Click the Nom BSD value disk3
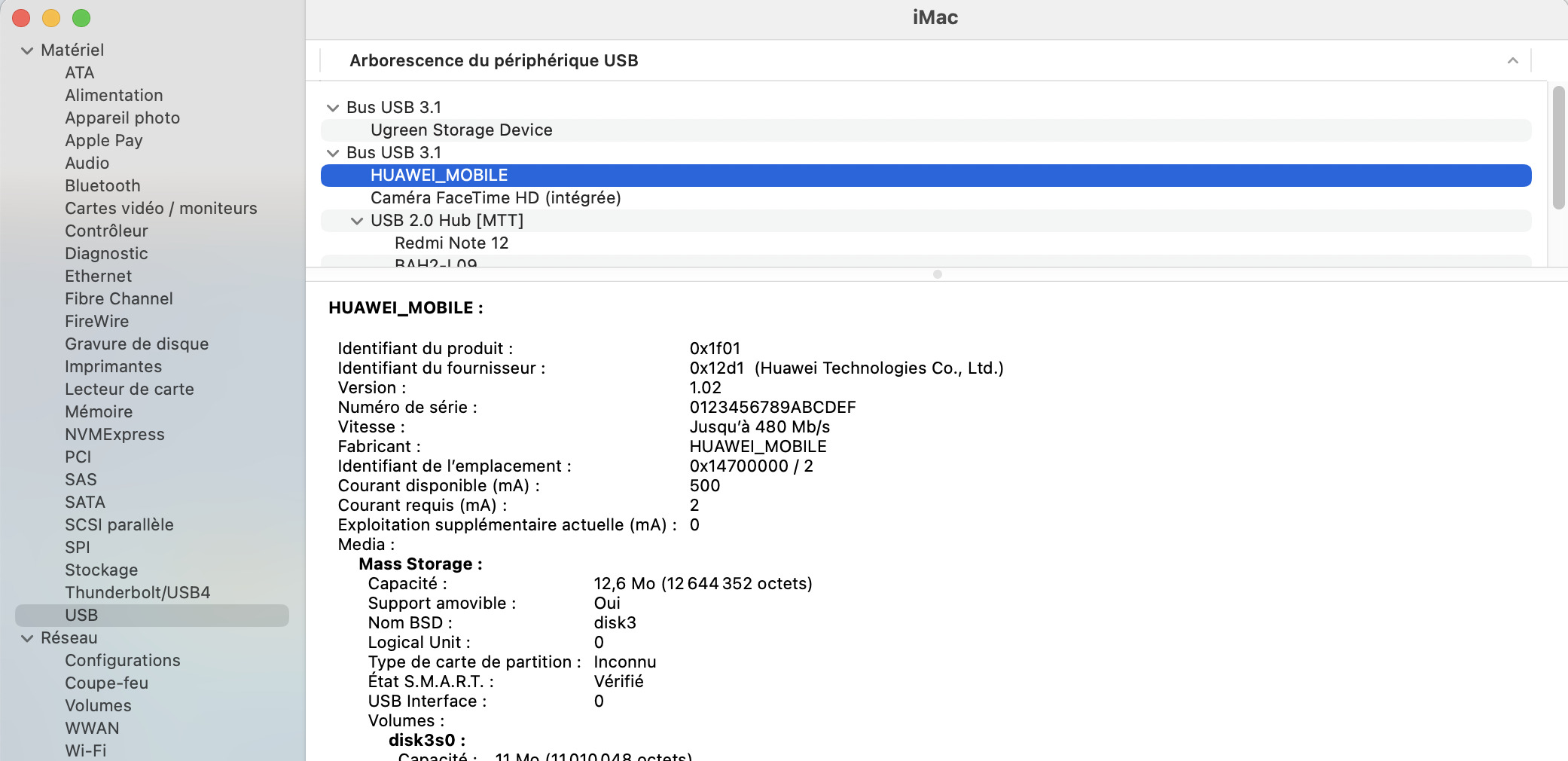 (615, 622)
